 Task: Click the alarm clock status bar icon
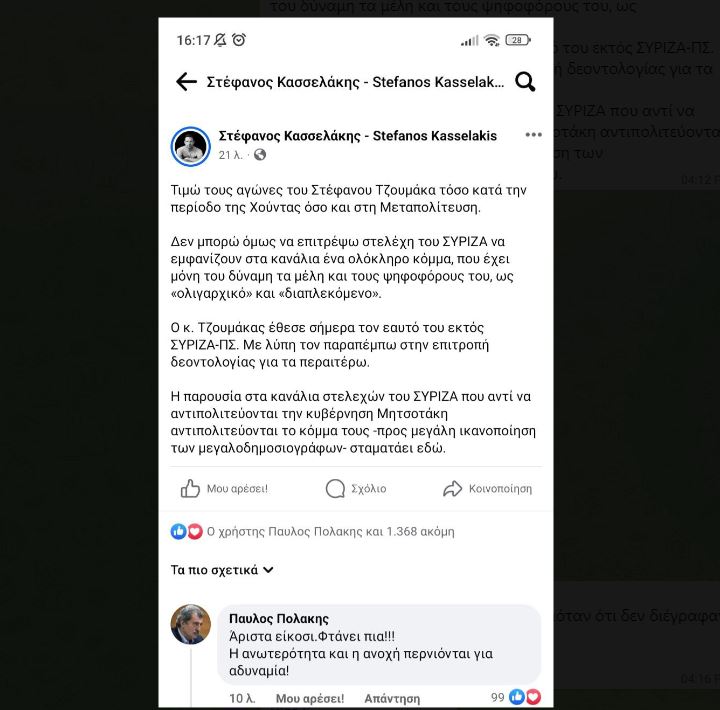click(x=239, y=40)
